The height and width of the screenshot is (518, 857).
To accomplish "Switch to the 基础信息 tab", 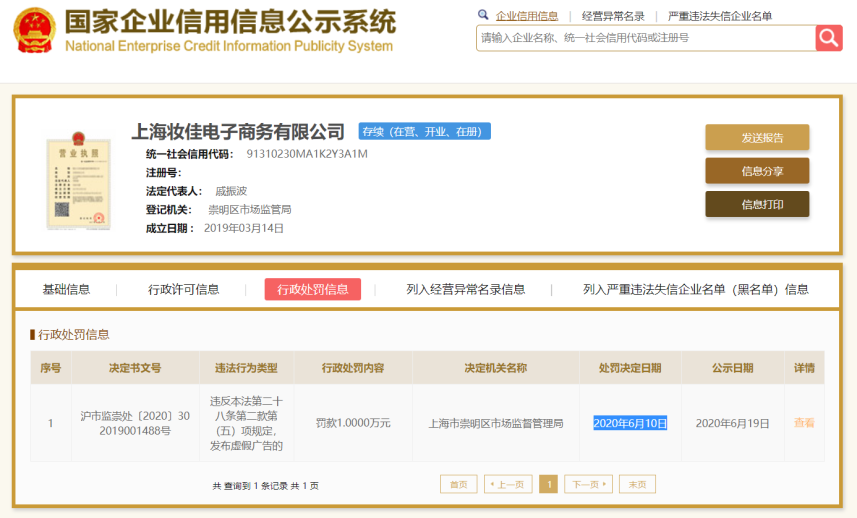I will 66,289.
